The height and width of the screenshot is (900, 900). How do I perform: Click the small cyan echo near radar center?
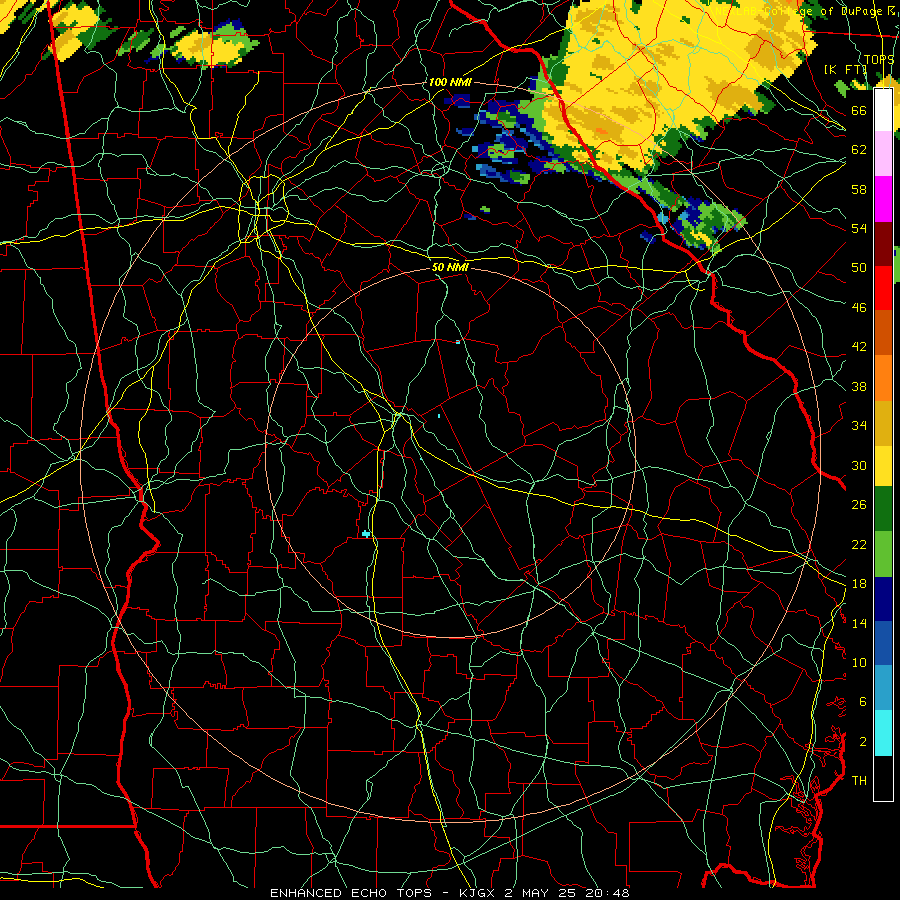366,534
